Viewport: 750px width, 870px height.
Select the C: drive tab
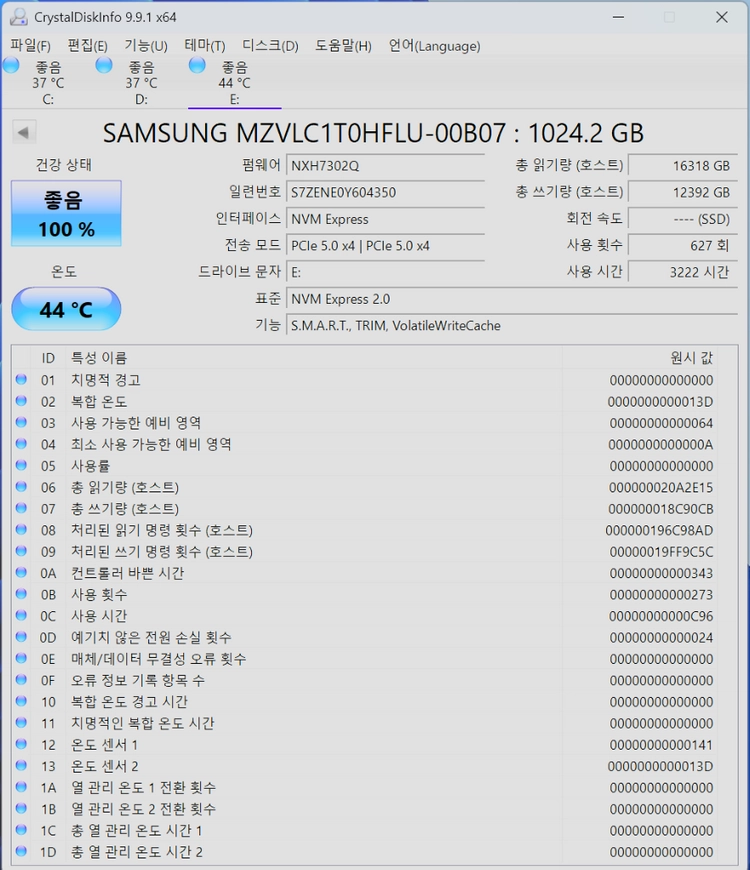(48, 82)
